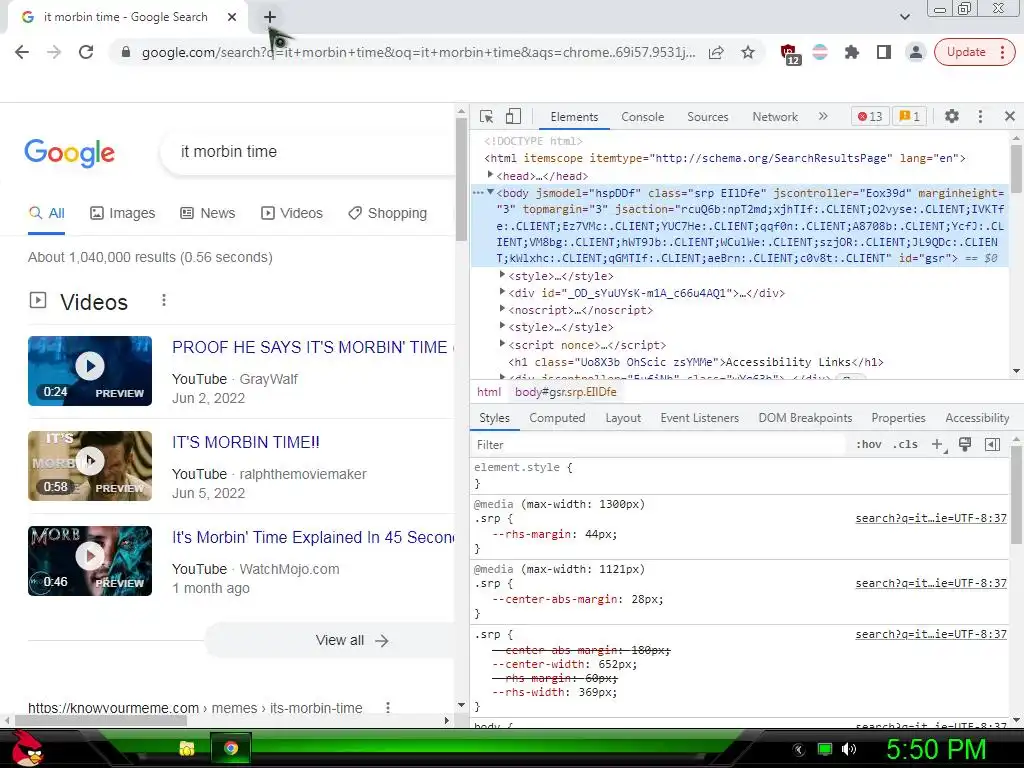
Task: Open knowyourmeme result options dots
Action: tap(388, 708)
